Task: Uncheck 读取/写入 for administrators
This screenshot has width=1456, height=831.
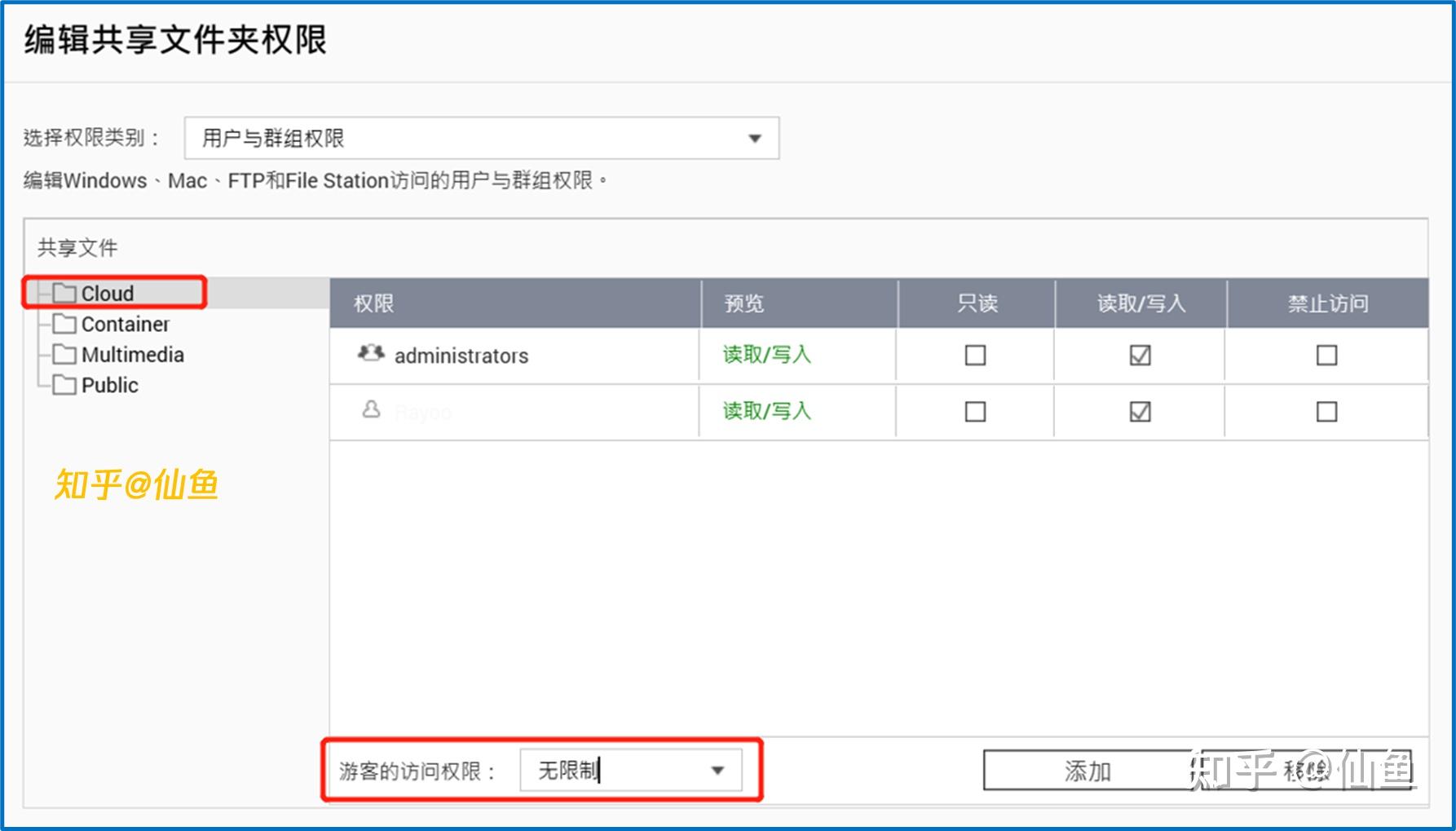Action: (1141, 355)
